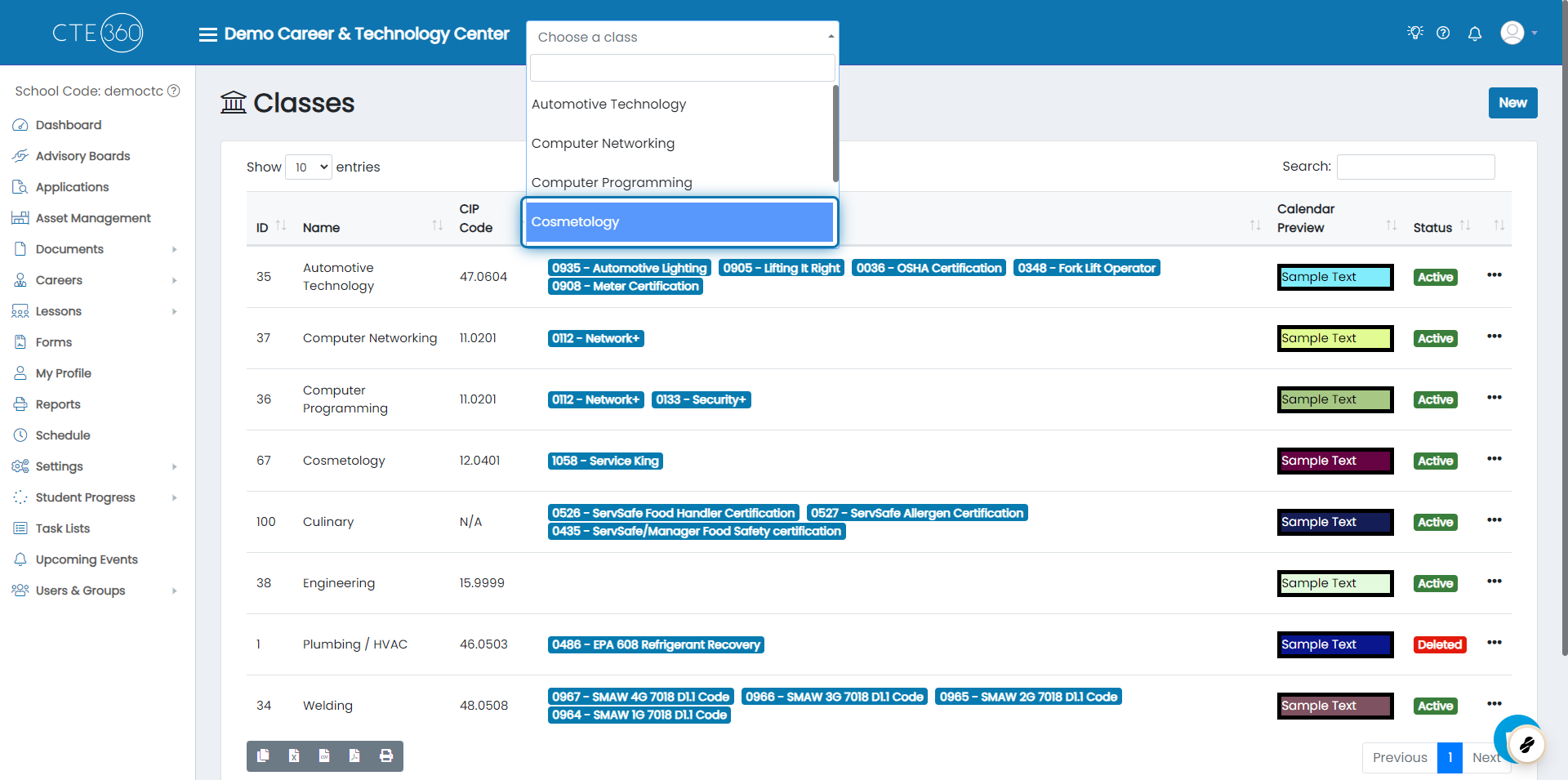Click 0486 - EPA 608 Refrigerant Recovery tag
1568x780 pixels.
(x=656, y=644)
